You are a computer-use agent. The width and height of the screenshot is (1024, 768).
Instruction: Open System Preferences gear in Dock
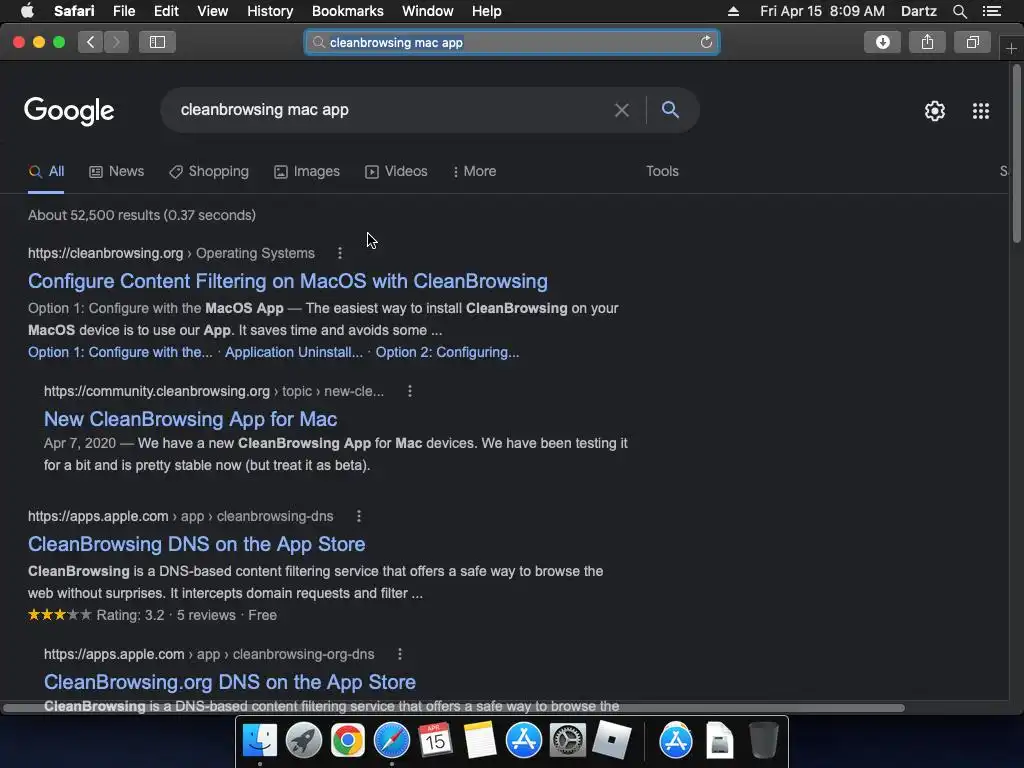[567, 741]
